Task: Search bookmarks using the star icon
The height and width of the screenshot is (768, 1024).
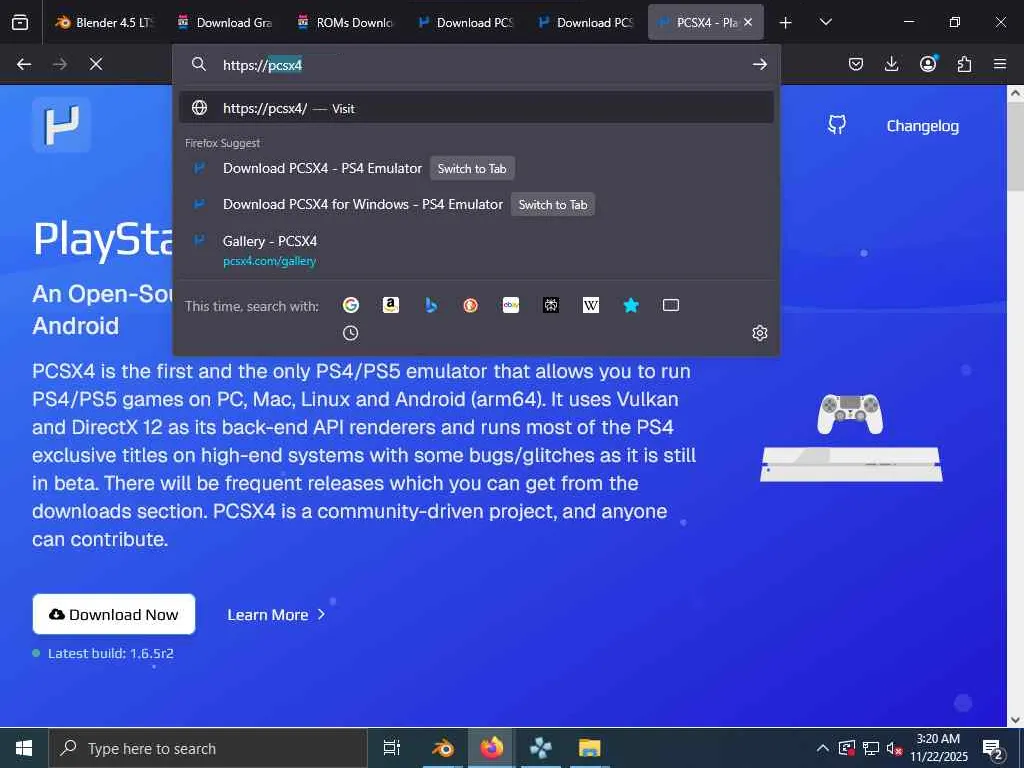Action: tap(631, 305)
